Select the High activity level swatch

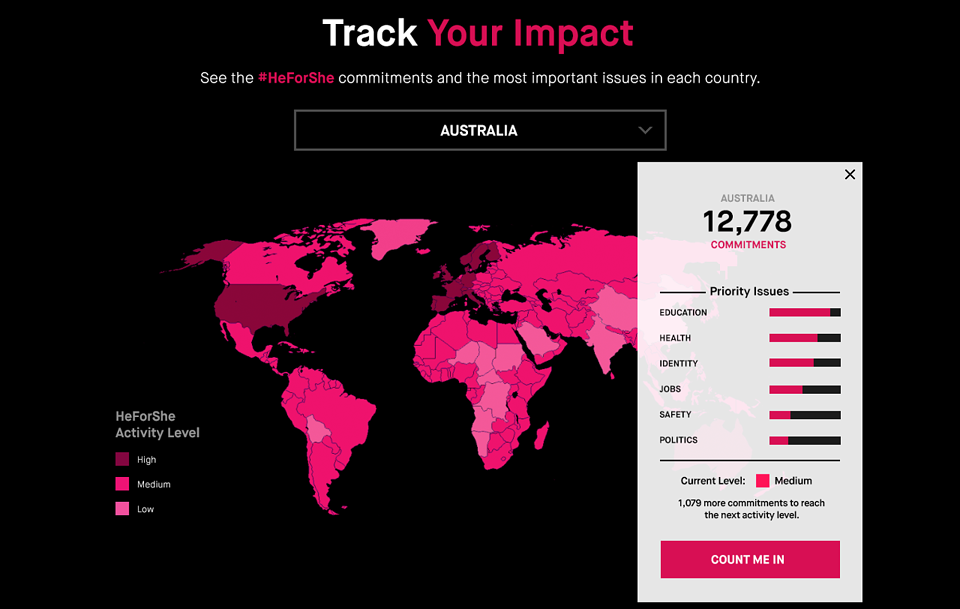122,459
